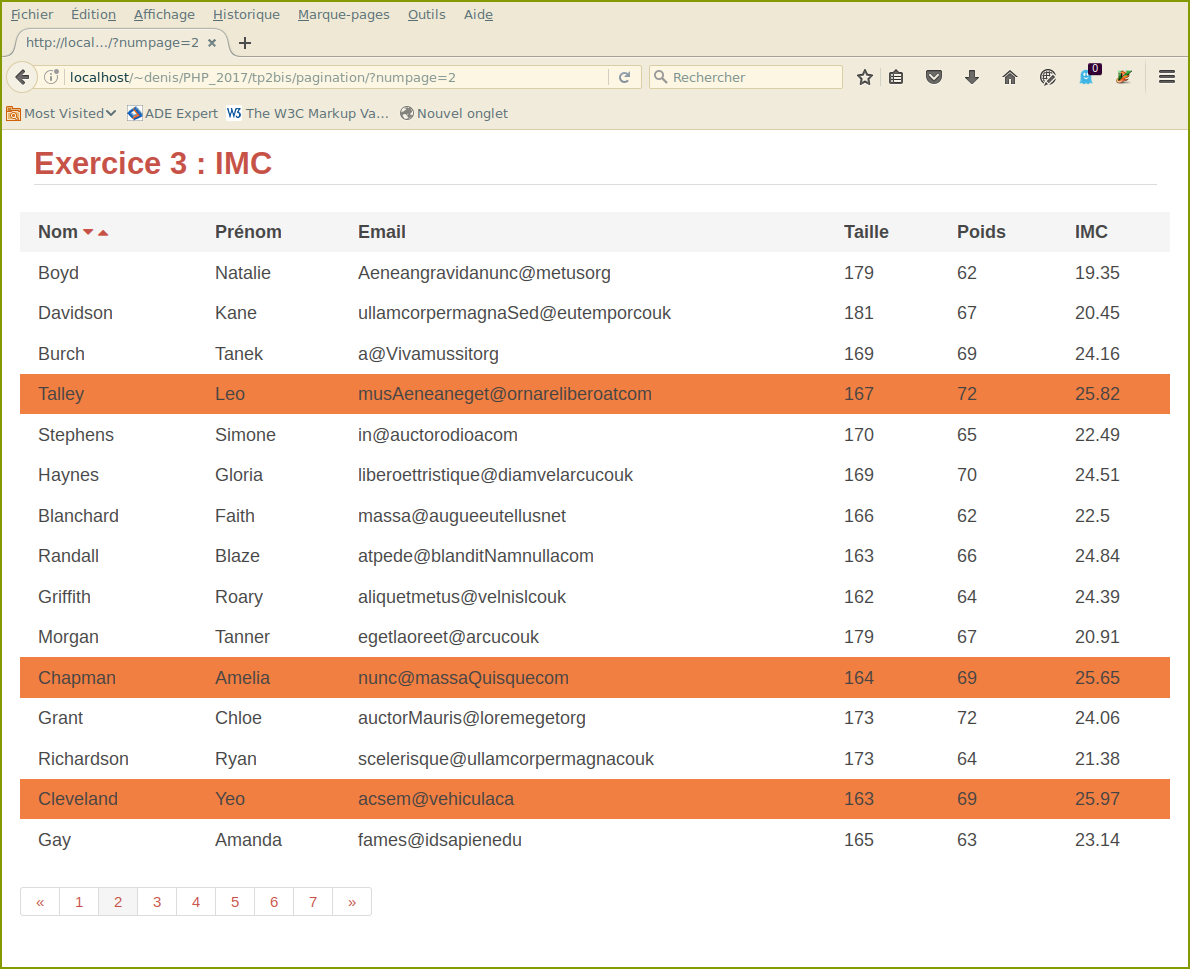Open the downloads arrow icon
The height and width of the screenshot is (969, 1190).
tap(972, 77)
